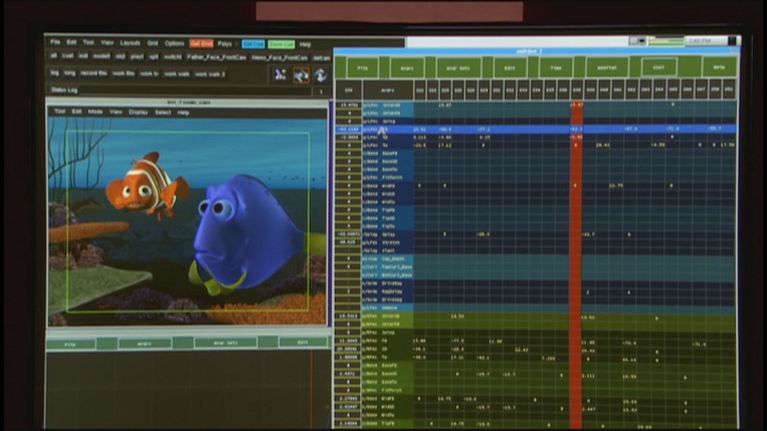Click the red Get Shot button

click(201, 44)
